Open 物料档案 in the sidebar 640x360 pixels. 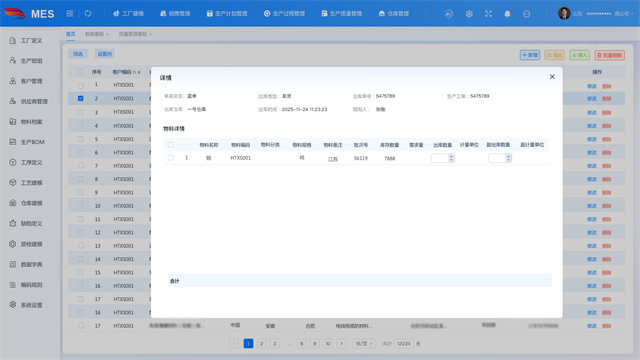click(x=27, y=122)
